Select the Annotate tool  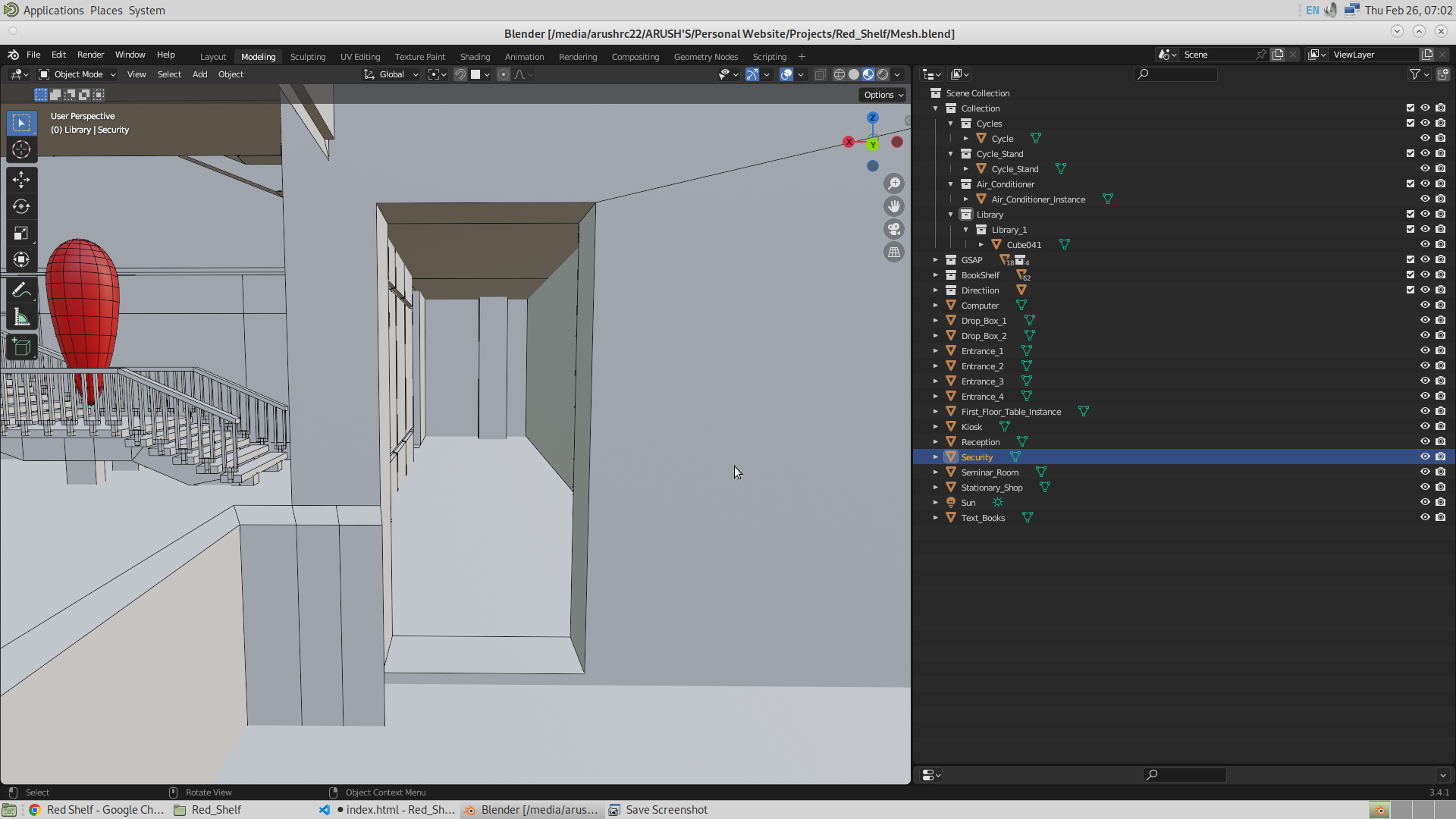21,290
